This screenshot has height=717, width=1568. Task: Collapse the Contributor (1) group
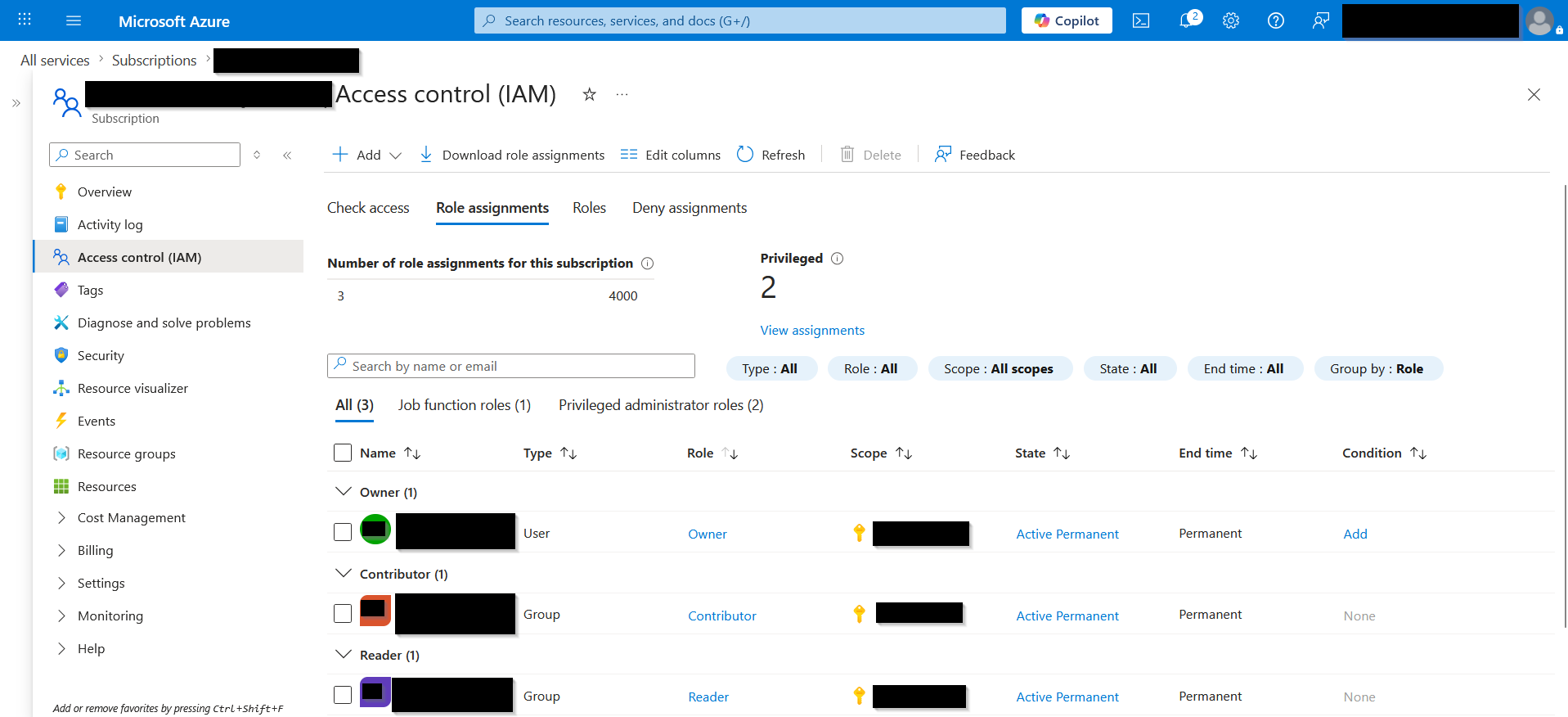[x=344, y=573]
